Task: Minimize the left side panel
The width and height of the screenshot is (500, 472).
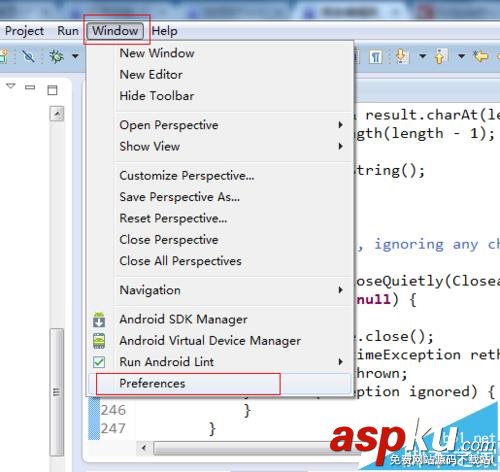Action: click(x=30, y=87)
